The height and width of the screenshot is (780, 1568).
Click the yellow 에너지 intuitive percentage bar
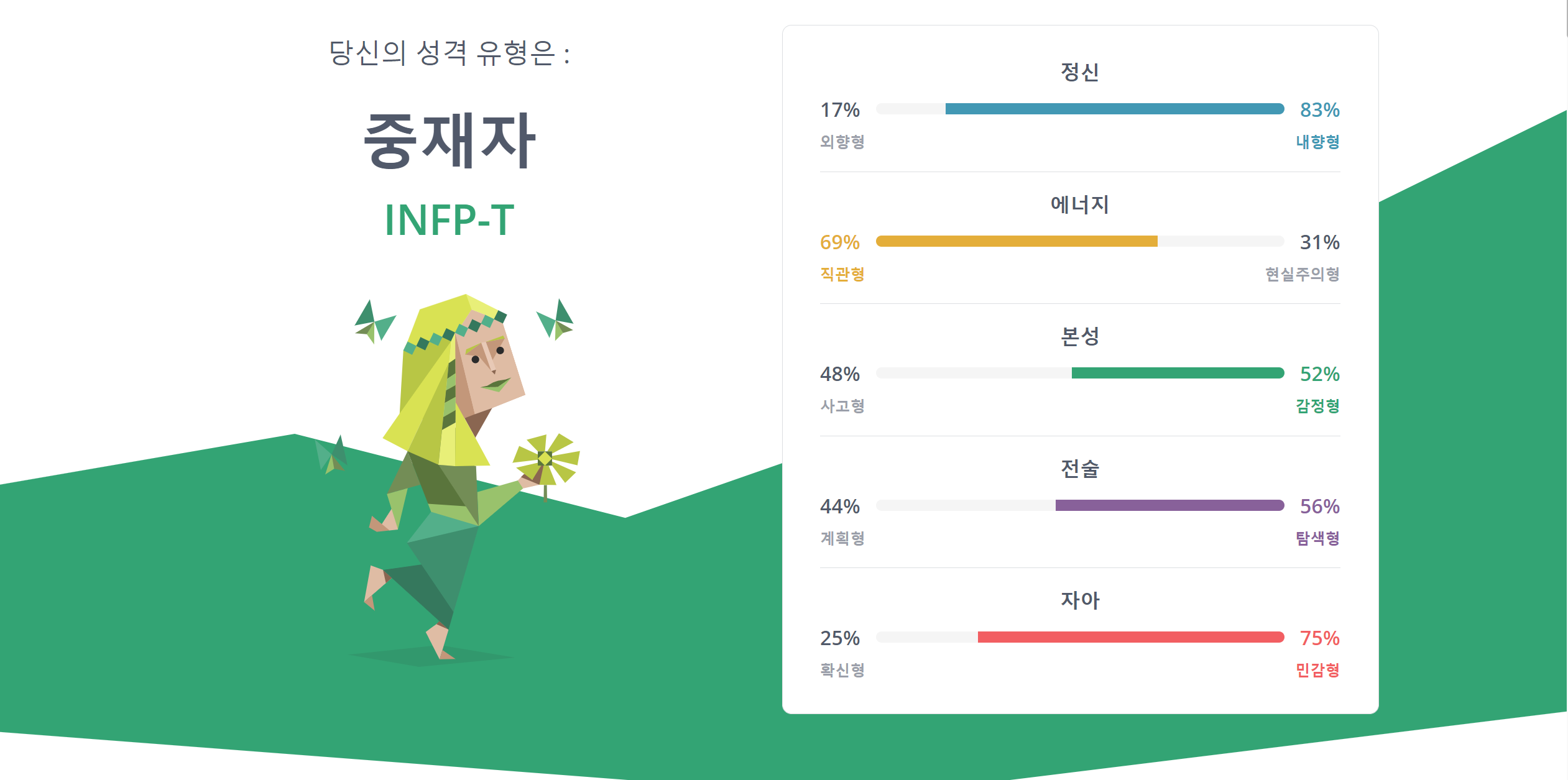[x=1017, y=241]
